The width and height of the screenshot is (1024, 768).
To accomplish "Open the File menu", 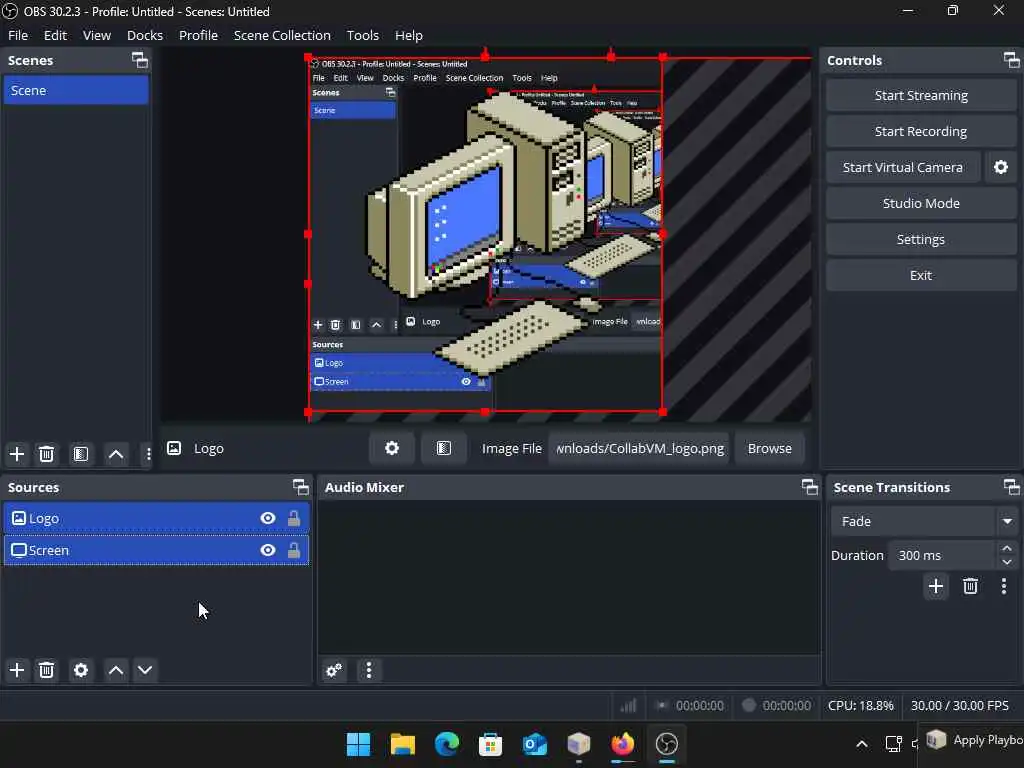I will coord(18,35).
